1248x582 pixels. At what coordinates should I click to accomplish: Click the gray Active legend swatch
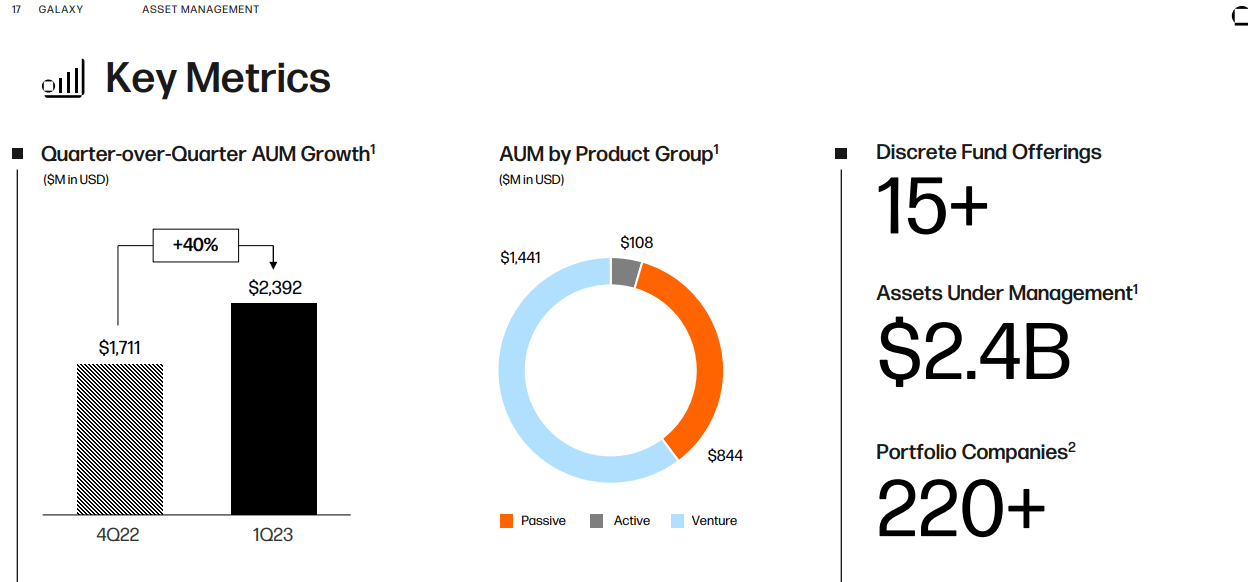pos(597,521)
